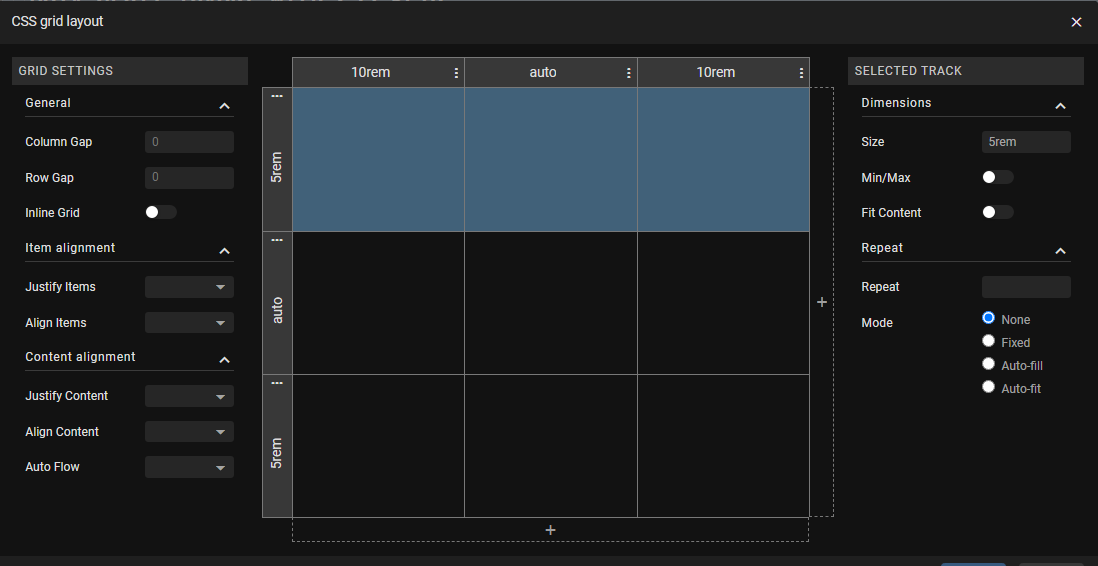
Task: Close the CSS grid layout dialog
Action: (x=1076, y=22)
